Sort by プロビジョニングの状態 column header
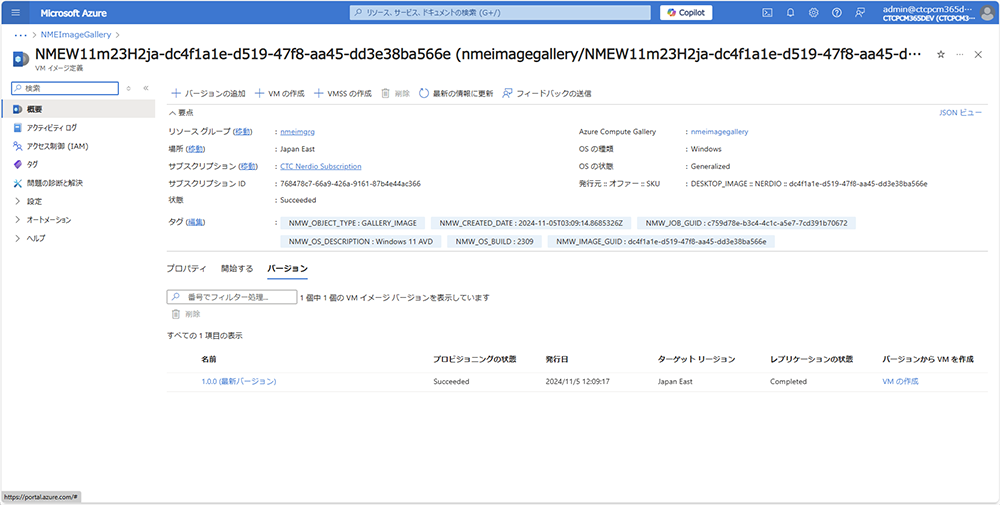Screen dimensions: 1000x505 tap(474, 360)
